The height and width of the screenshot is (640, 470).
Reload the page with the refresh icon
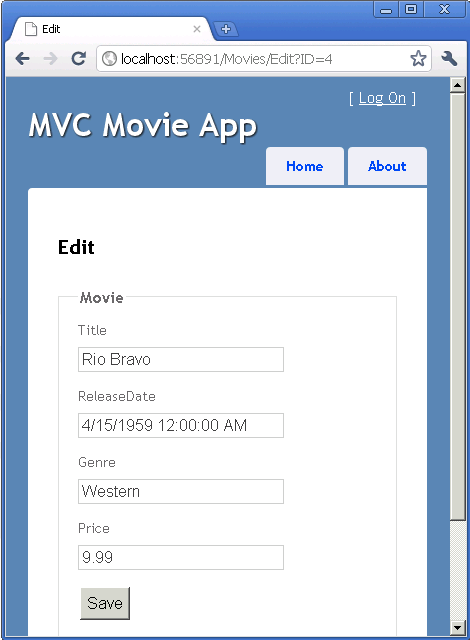(78, 59)
